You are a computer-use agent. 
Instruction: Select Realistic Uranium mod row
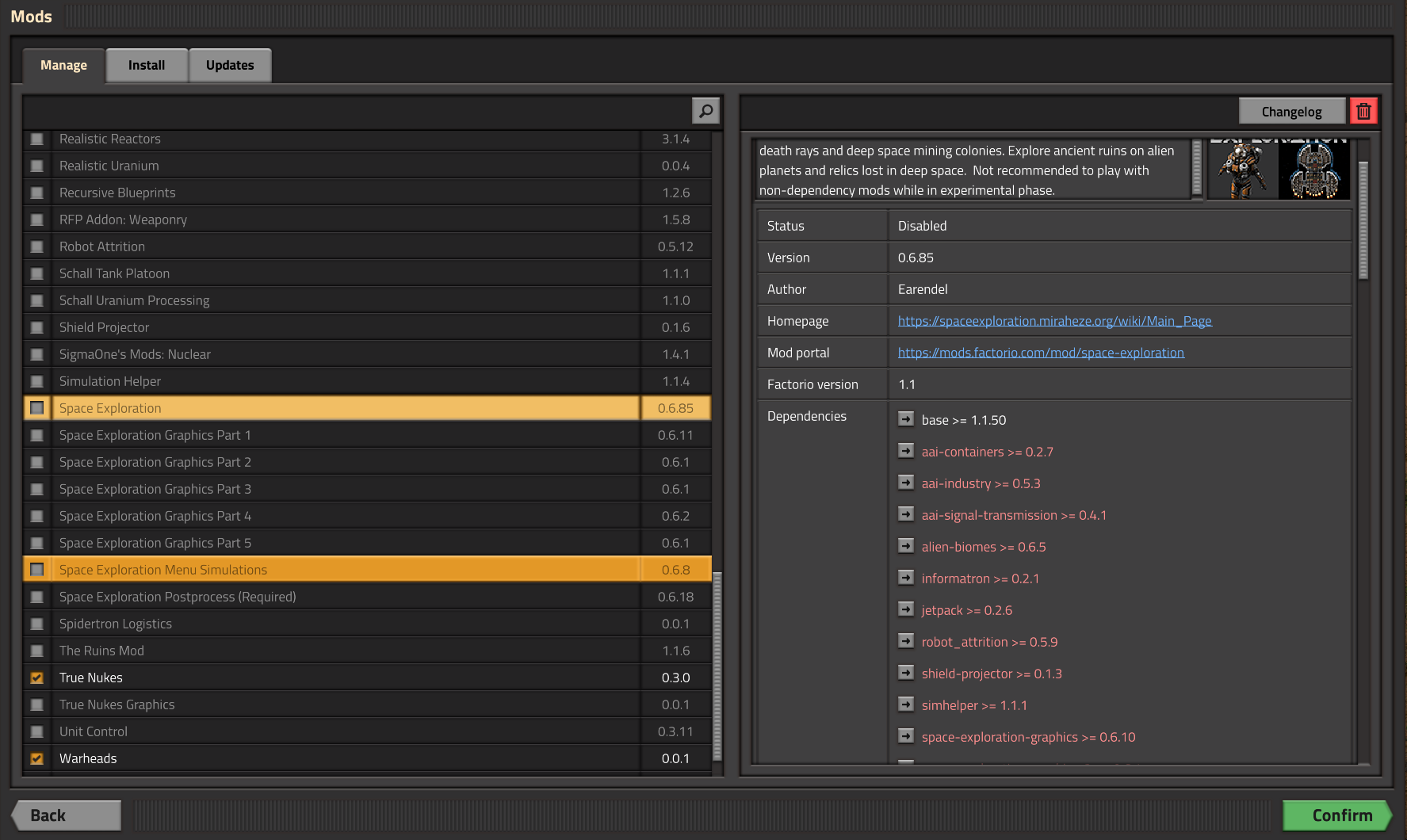click(368, 166)
